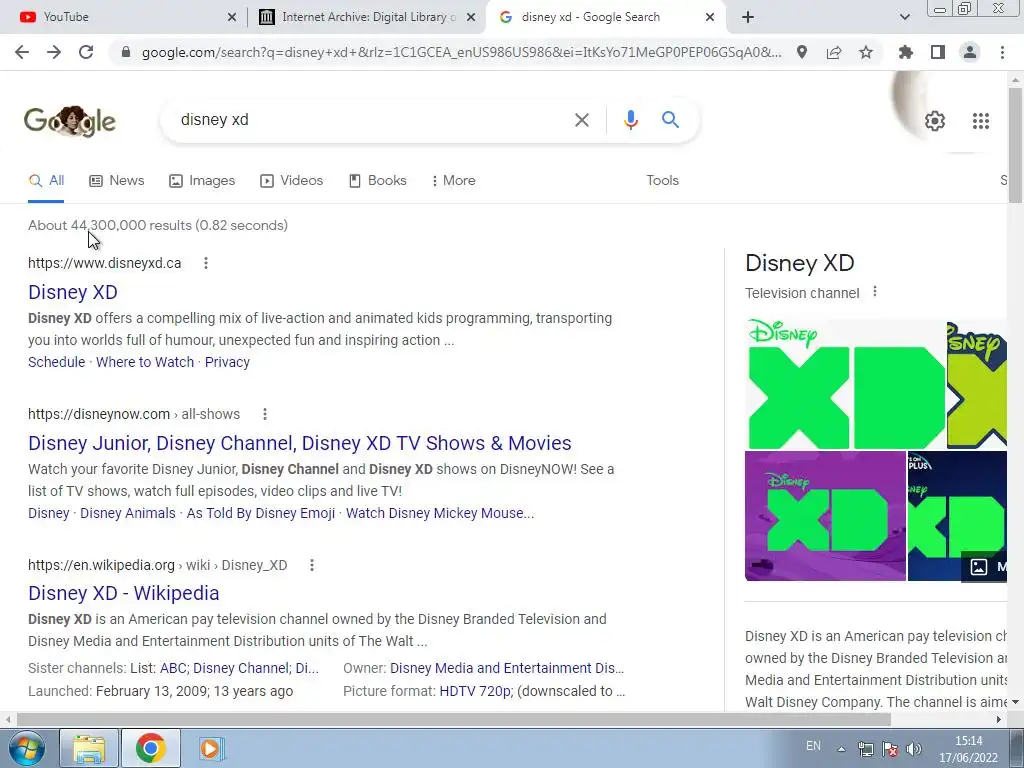Image resolution: width=1024 pixels, height=768 pixels.
Task: Open the large green Disney XD logo image
Action: (845, 384)
